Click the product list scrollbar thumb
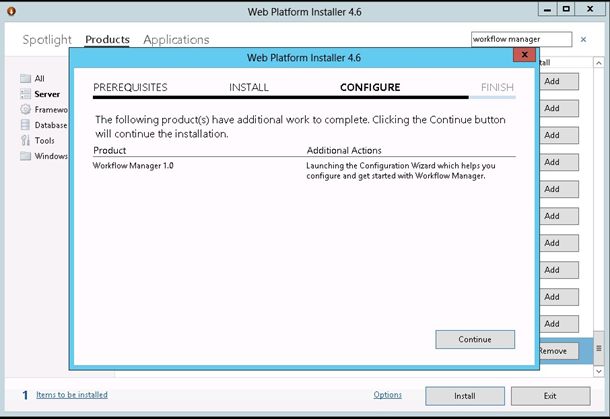This screenshot has width=610, height=419. coord(599,348)
